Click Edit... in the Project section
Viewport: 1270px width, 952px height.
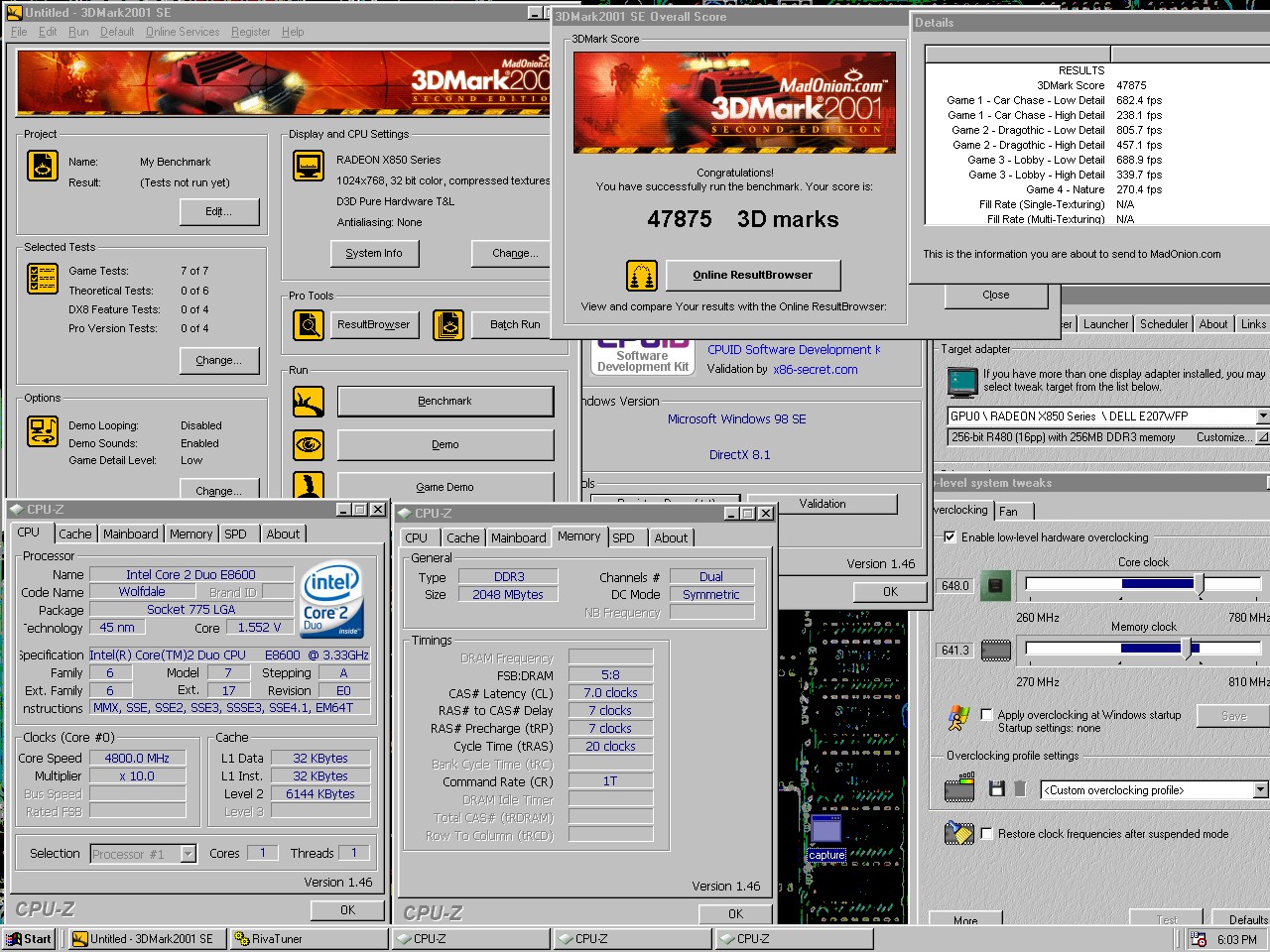click(219, 211)
